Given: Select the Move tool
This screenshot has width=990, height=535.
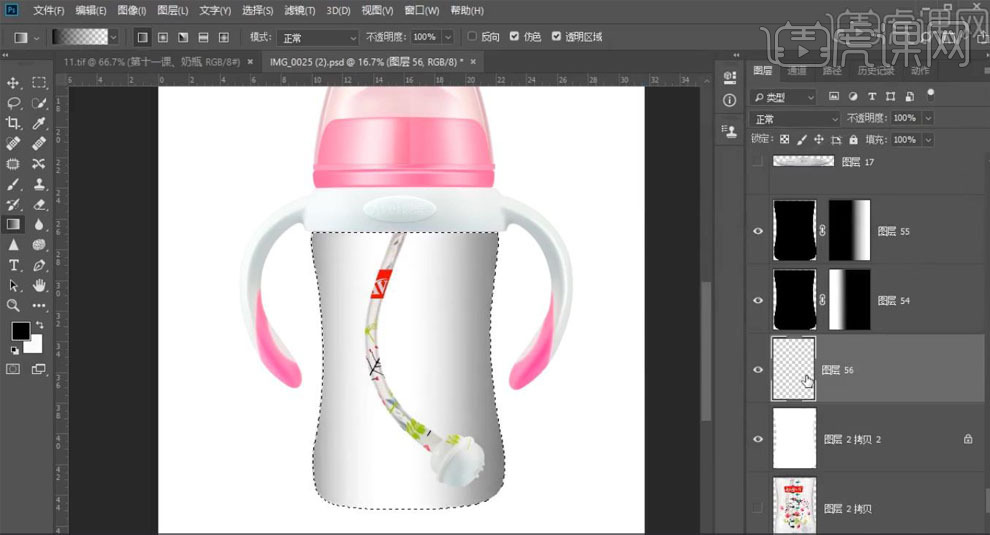Looking at the screenshot, I should tap(14, 83).
